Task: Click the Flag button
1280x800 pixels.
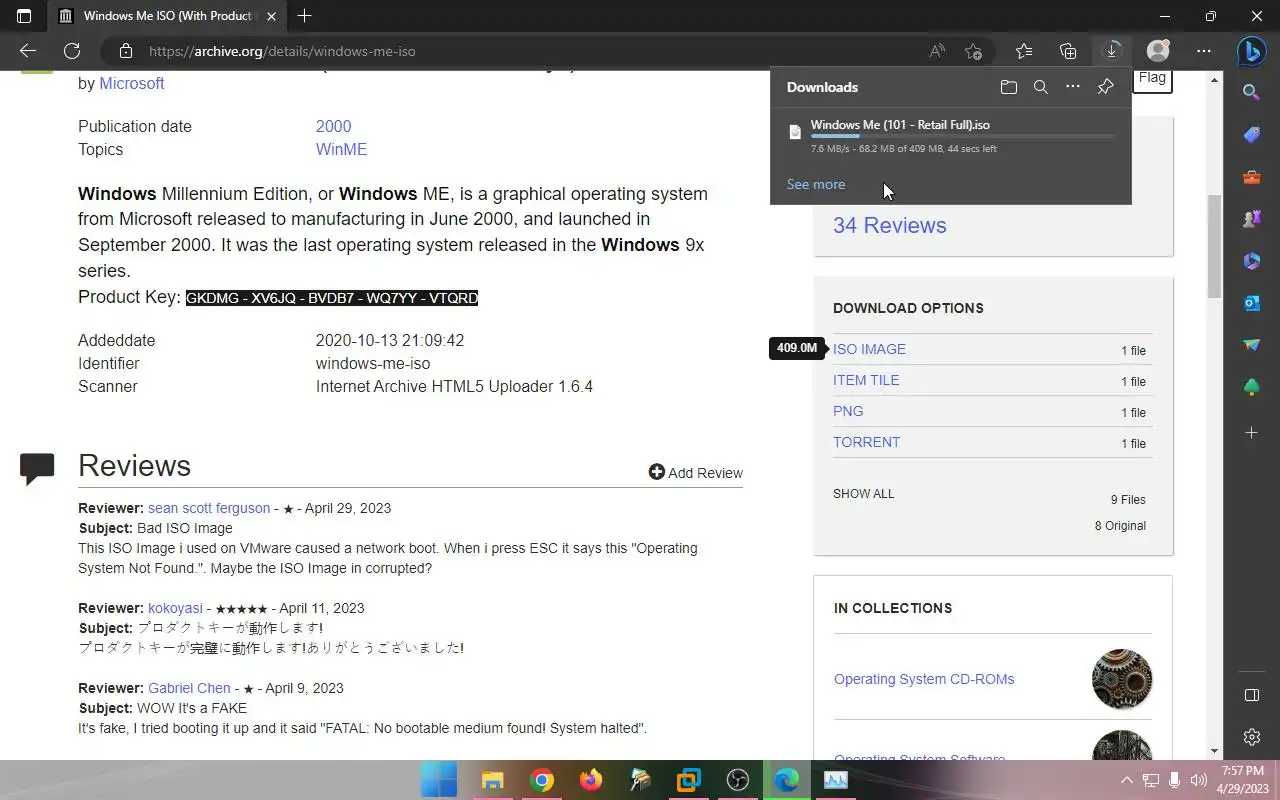Action: point(1152,78)
